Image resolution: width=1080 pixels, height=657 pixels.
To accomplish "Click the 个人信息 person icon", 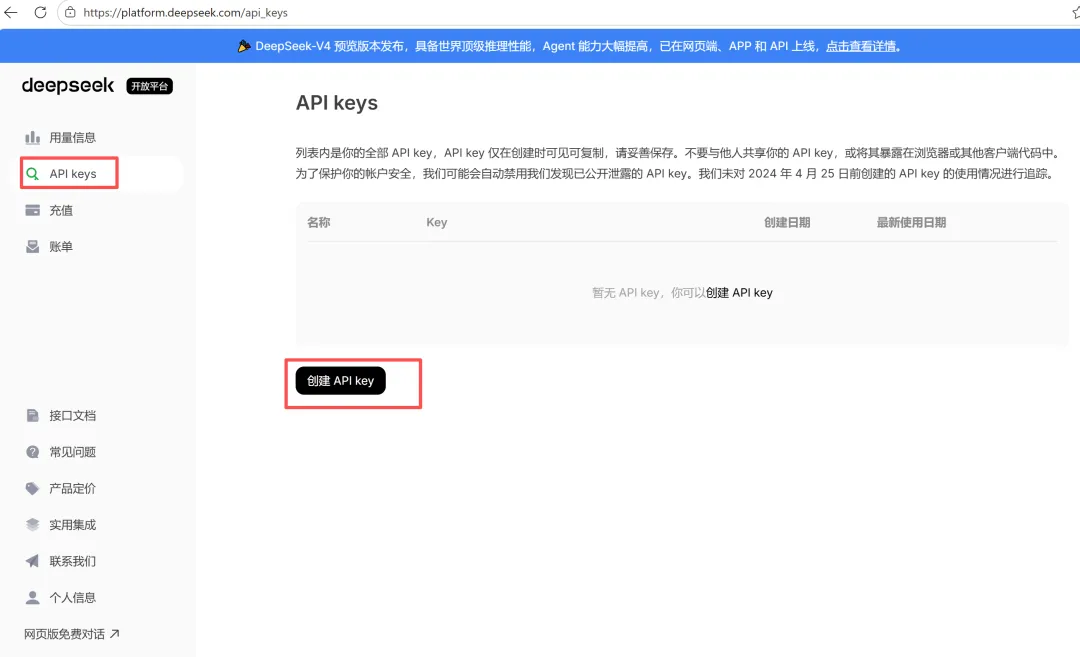I will coord(32,597).
